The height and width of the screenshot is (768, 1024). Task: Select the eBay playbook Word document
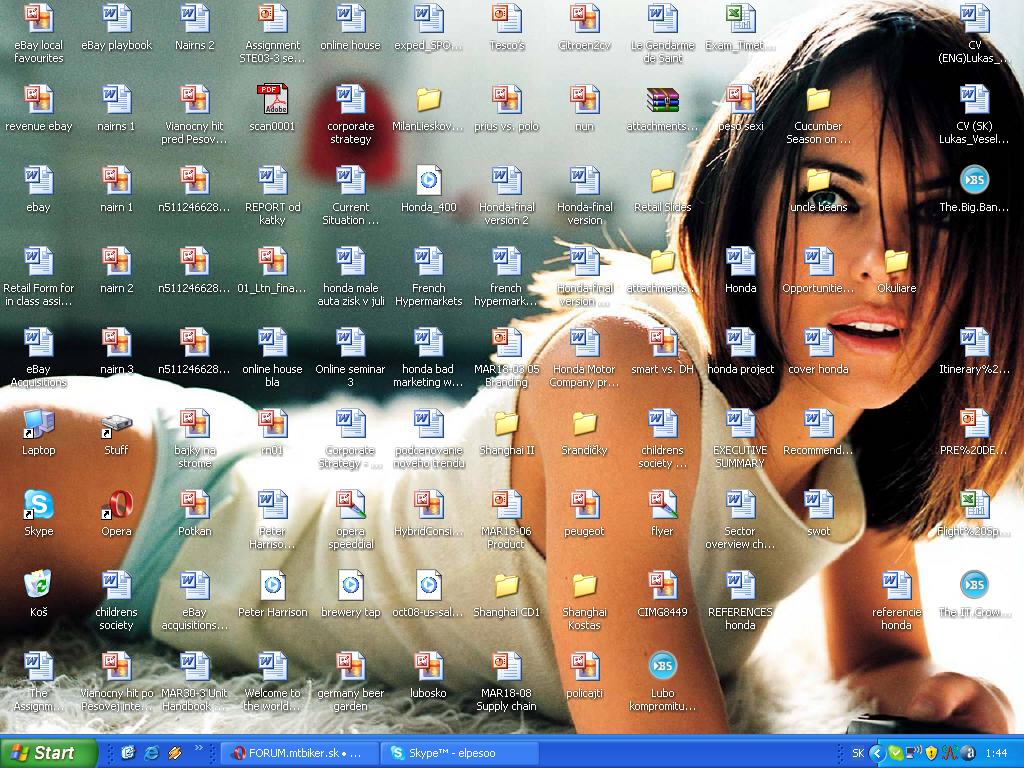[116, 19]
